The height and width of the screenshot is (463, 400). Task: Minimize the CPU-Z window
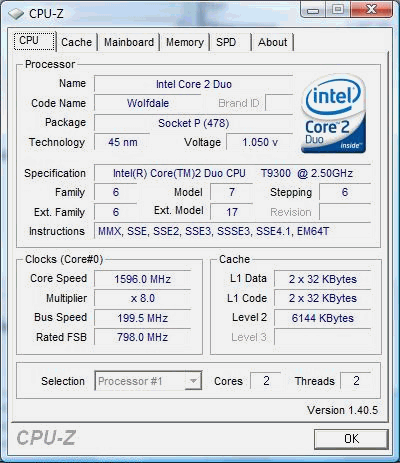coord(313,10)
